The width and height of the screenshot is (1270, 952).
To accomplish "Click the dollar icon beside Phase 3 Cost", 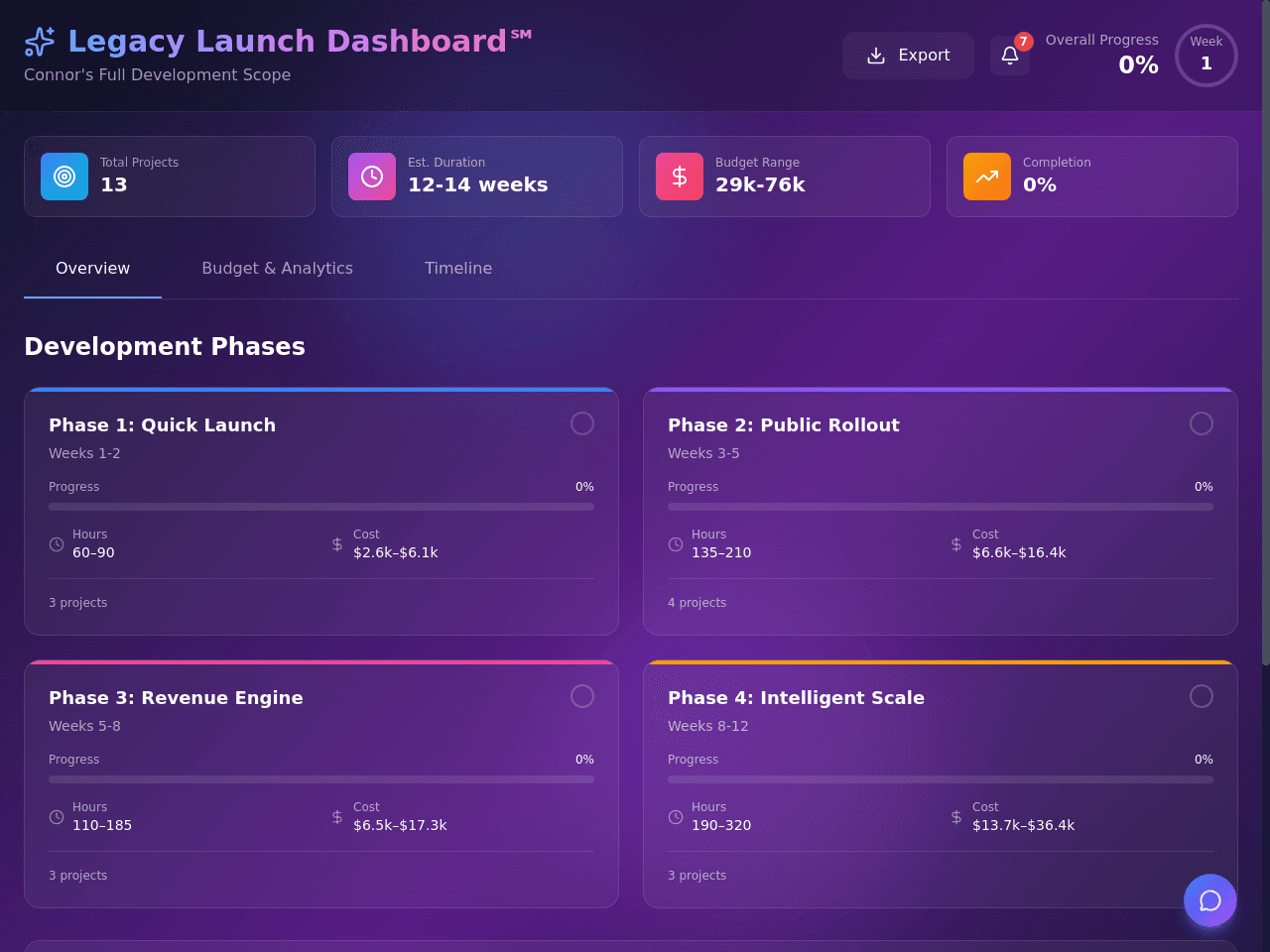I will point(337,817).
